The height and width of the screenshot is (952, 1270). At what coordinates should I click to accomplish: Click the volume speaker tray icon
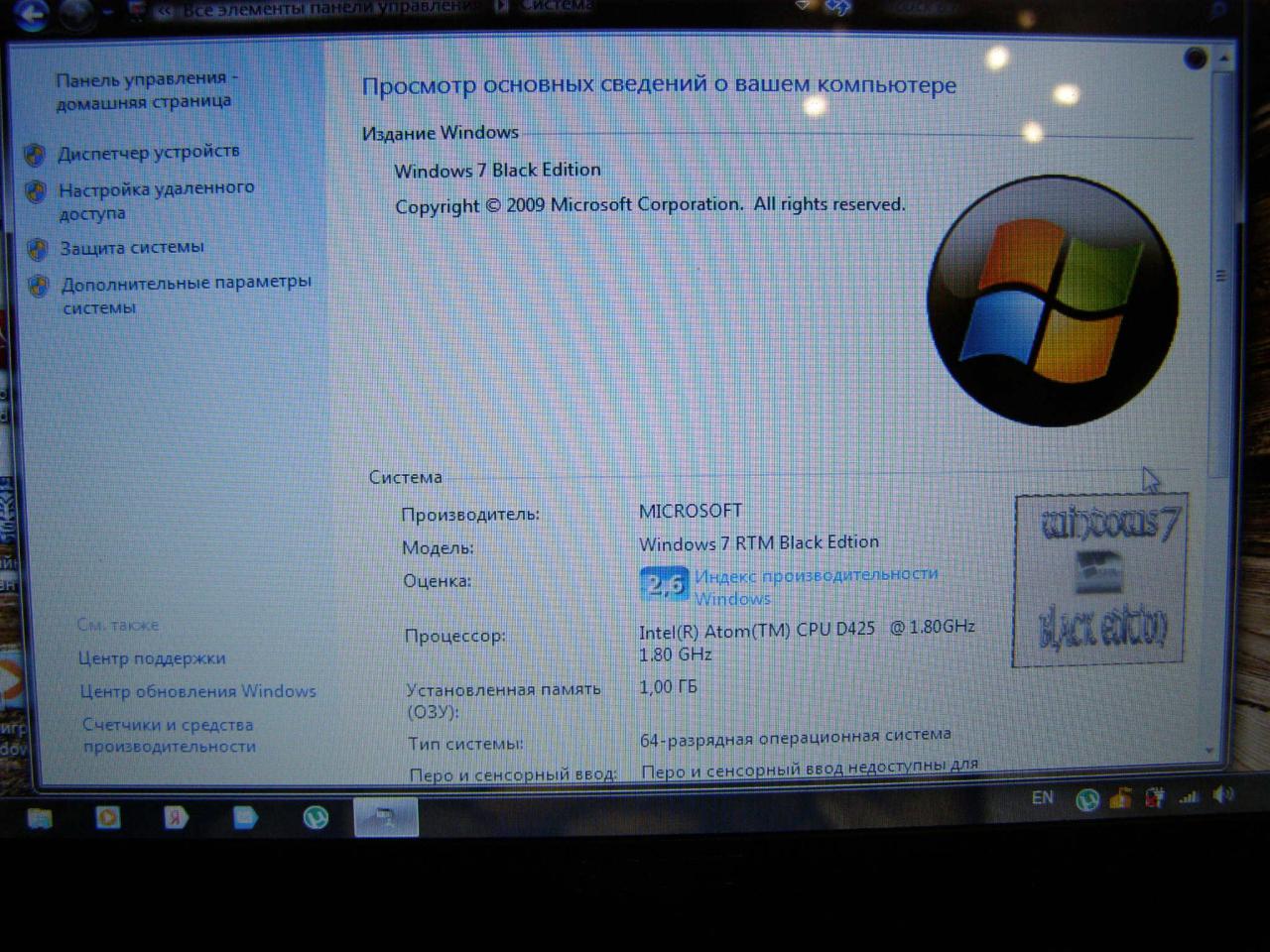[x=1224, y=795]
